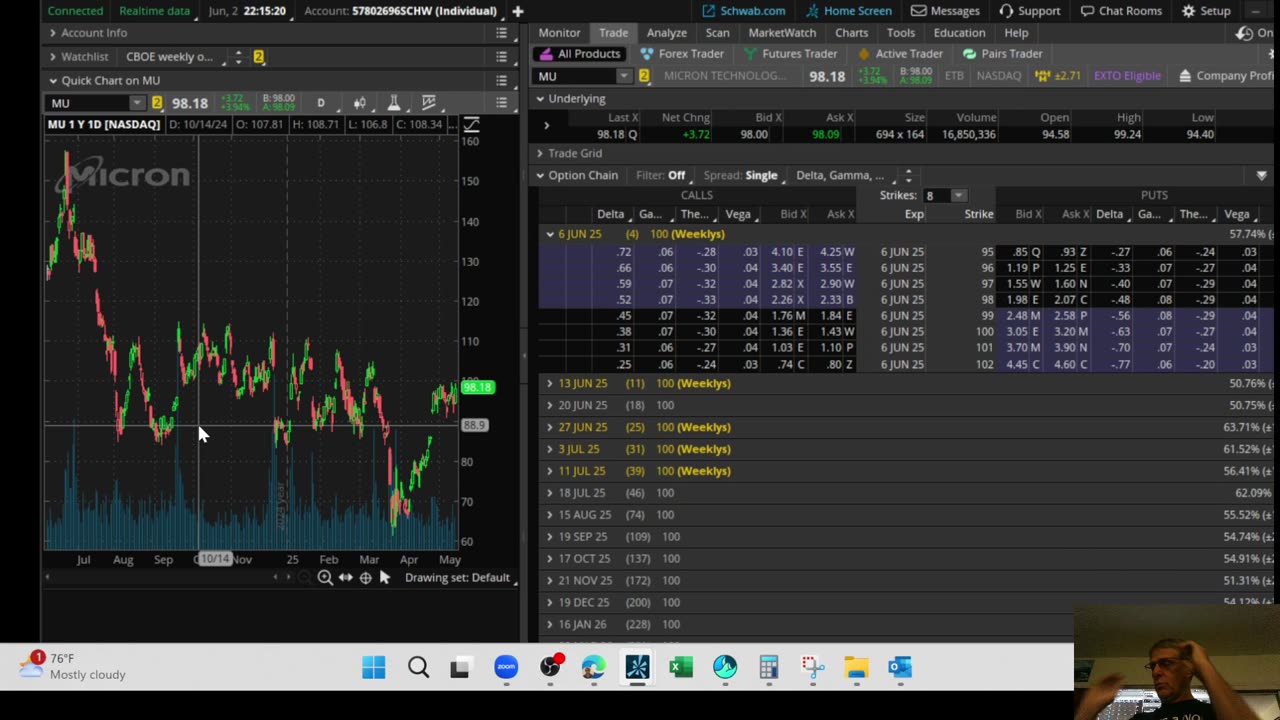The image size is (1280, 720).
Task: Expand 20 JUN 25 option series
Action: [x=549, y=405]
